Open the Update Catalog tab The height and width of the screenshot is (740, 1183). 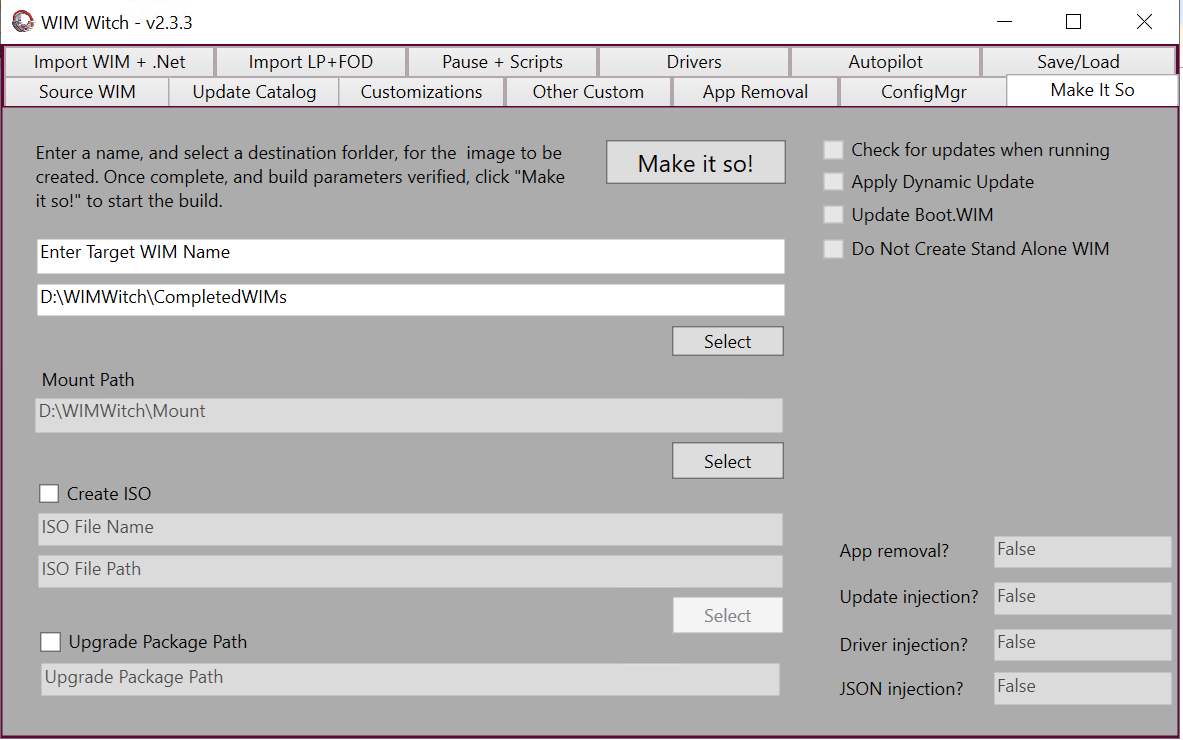[x=254, y=92]
